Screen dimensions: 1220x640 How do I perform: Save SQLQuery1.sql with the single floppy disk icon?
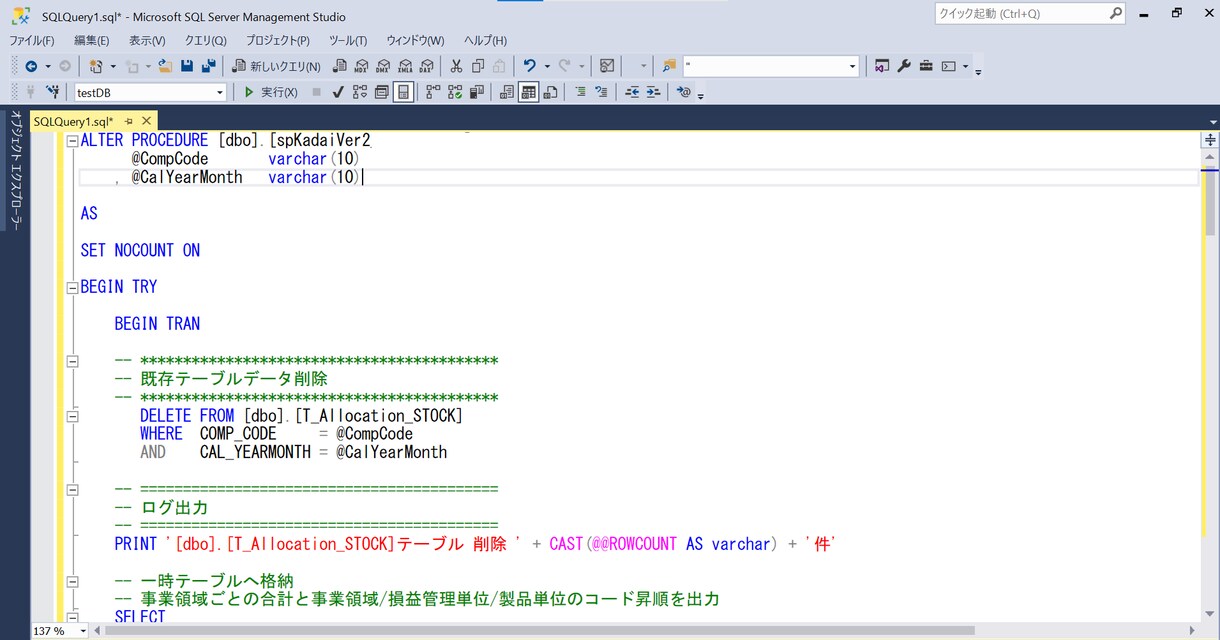(187, 66)
